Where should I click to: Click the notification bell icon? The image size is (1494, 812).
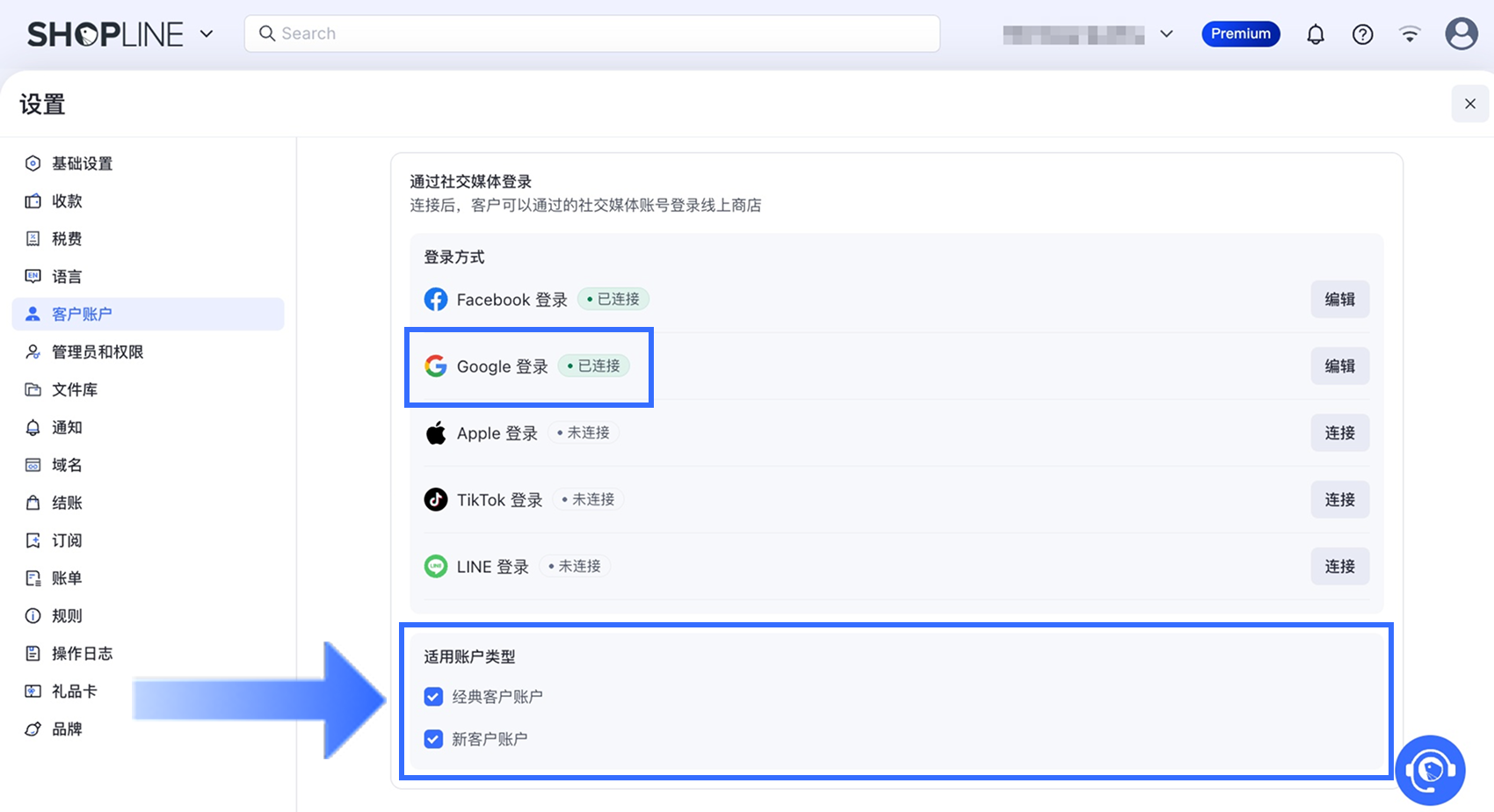[x=1315, y=34]
